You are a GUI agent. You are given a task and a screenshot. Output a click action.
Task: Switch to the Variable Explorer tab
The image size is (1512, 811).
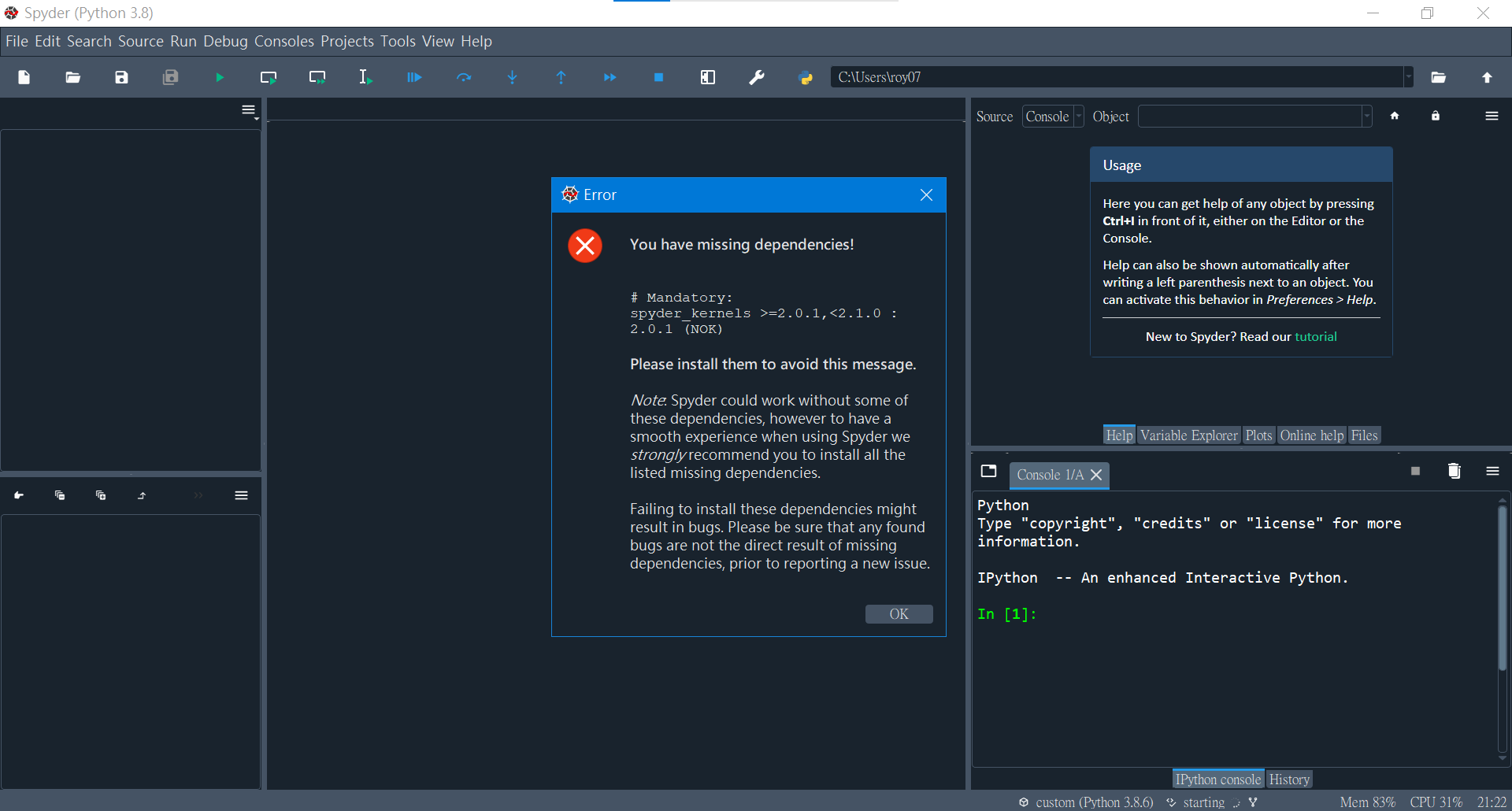[1188, 435]
